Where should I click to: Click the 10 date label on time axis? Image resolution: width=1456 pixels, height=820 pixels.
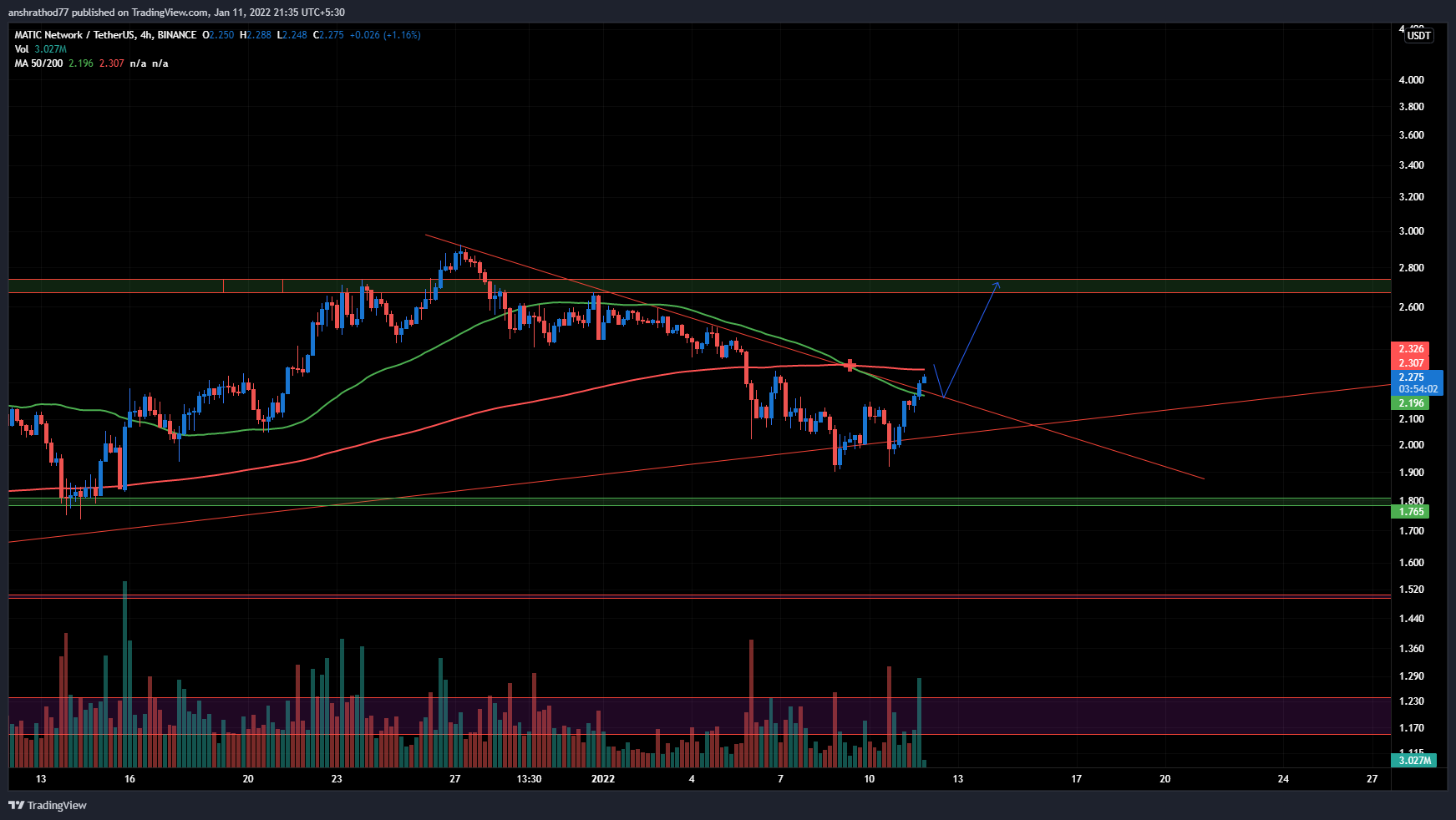pyautogui.click(x=870, y=779)
